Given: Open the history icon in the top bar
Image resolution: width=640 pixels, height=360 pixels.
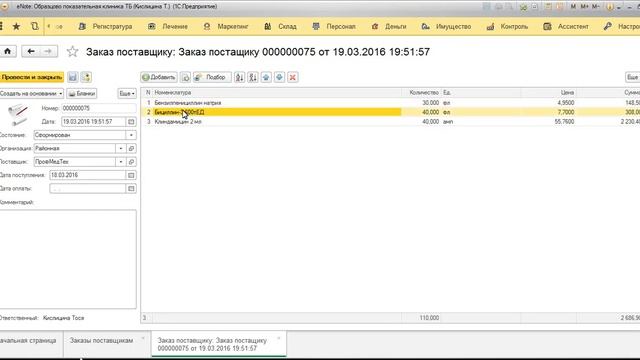Looking at the screenshot, I should pos(35,27).
